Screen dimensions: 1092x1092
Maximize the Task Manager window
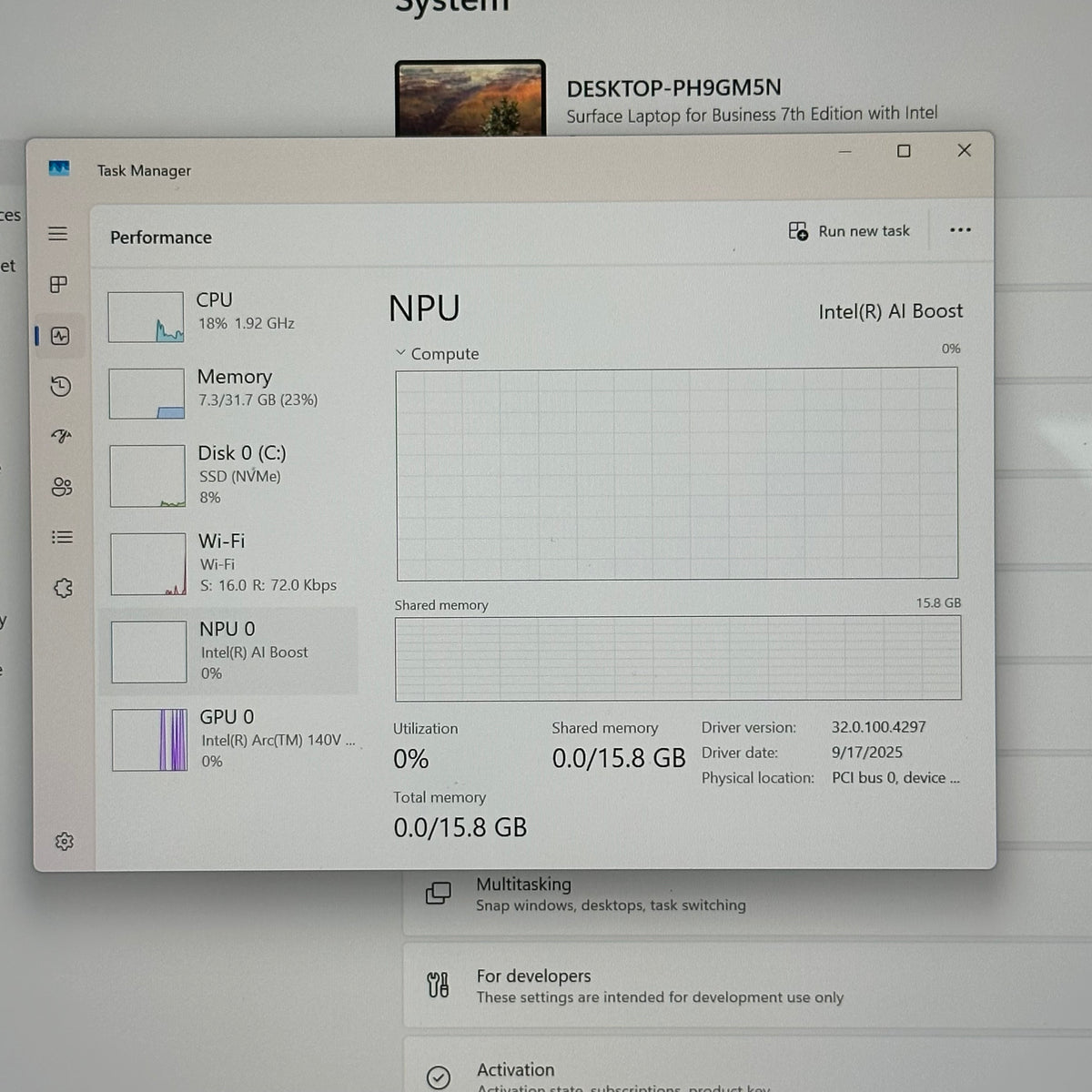[904, 151]
